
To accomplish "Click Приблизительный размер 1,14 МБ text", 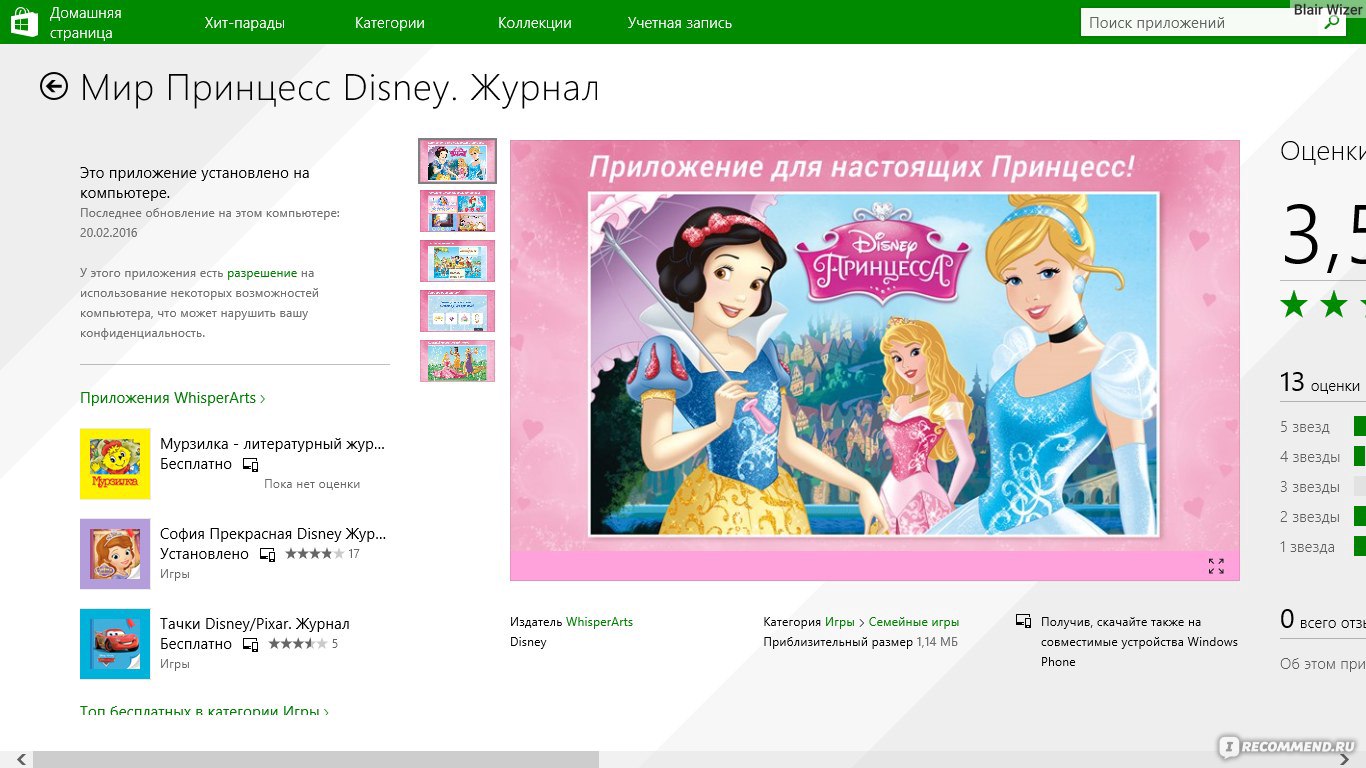I will click(860, 642).
